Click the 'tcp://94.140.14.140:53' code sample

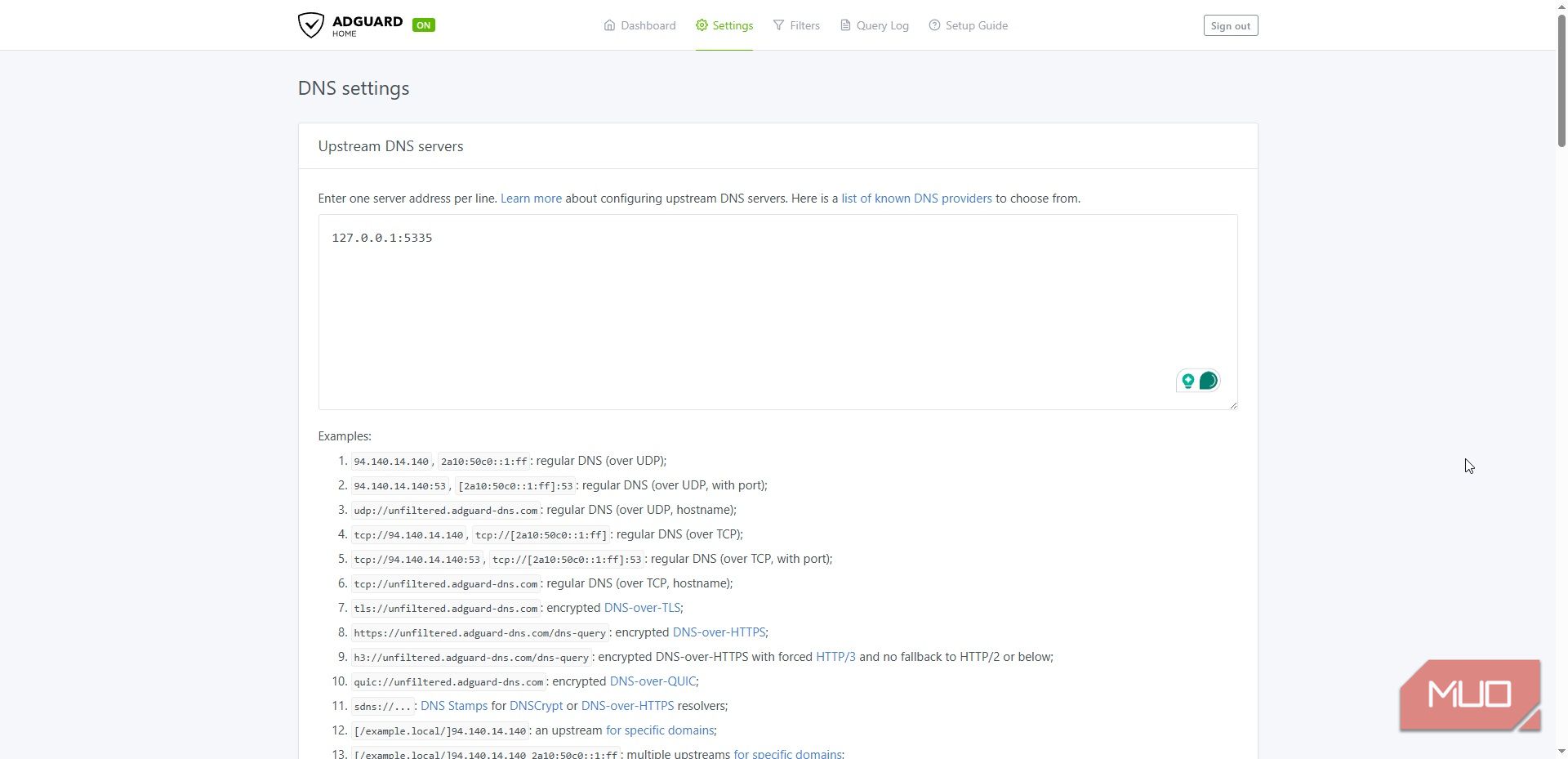coord(417,560)
